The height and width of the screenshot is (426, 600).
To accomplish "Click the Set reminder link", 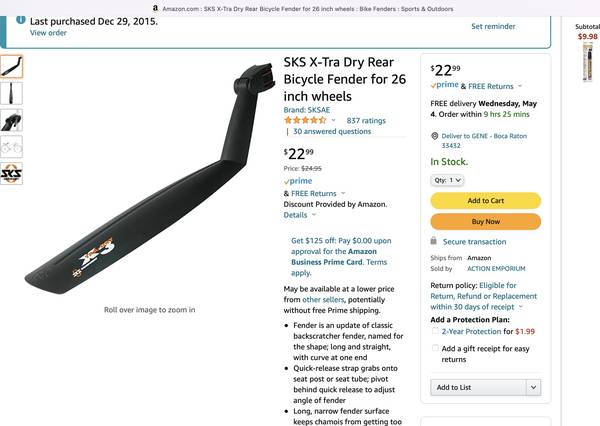I will (x=493, y=26).
